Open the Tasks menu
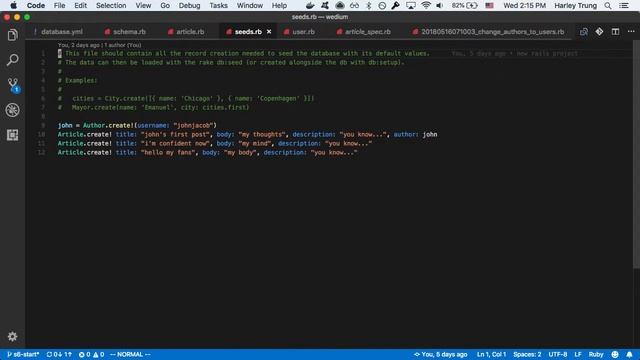 tap(218, 6)
